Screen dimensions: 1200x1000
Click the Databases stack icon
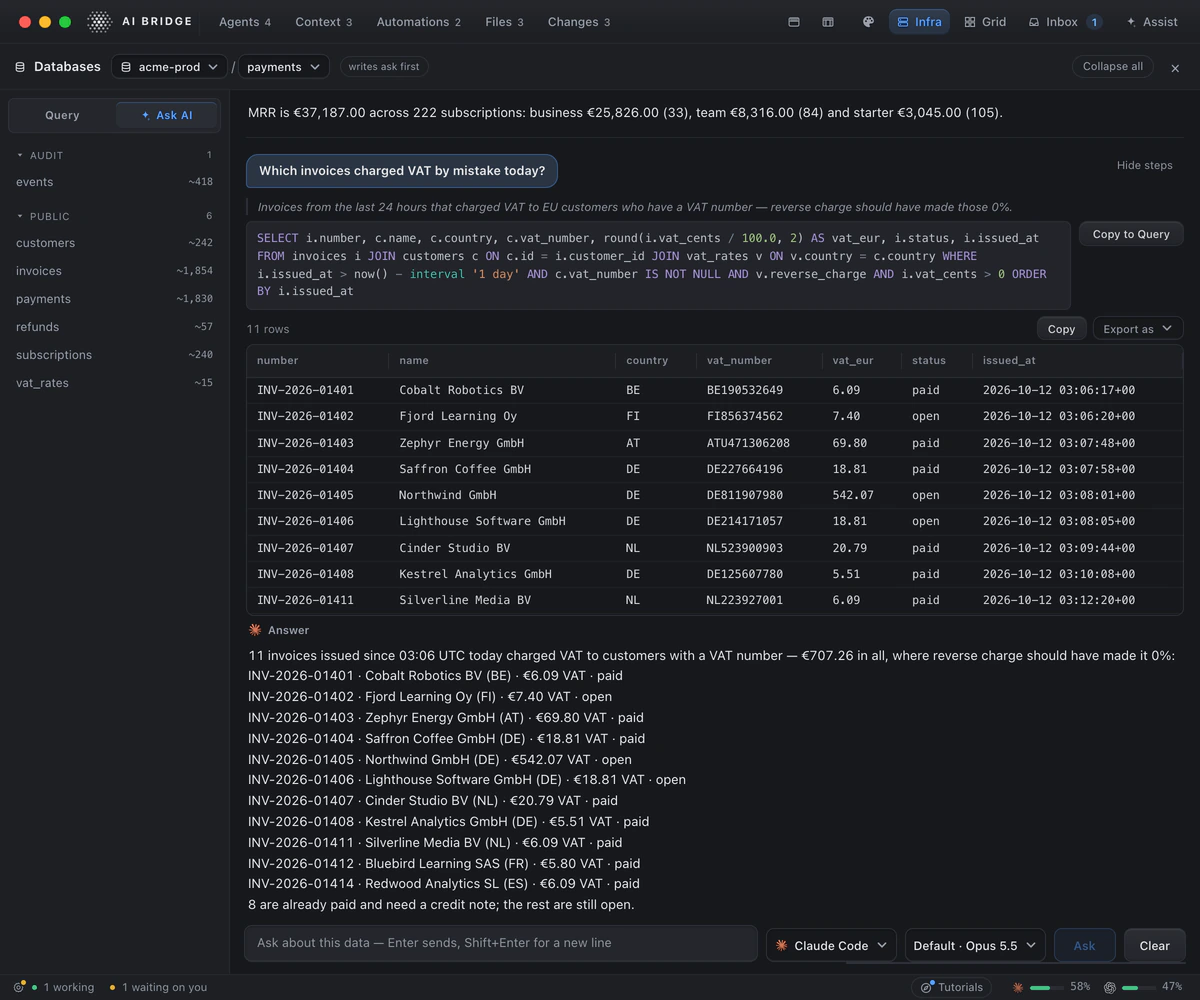click(x=20, y=67)
